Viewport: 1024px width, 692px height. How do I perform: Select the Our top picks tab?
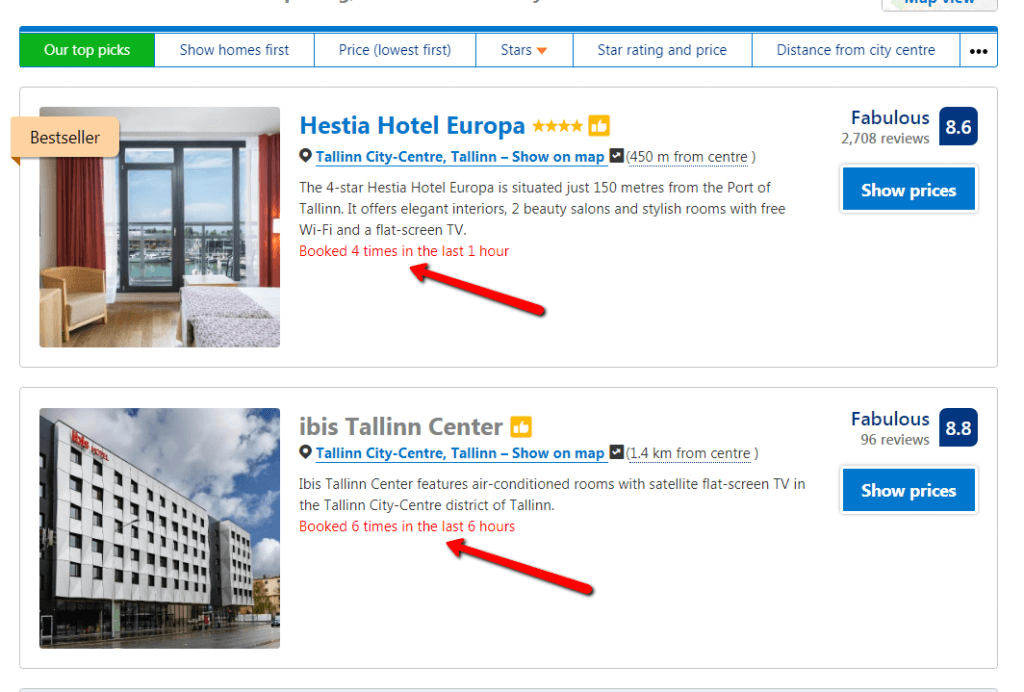pos(87,50)
